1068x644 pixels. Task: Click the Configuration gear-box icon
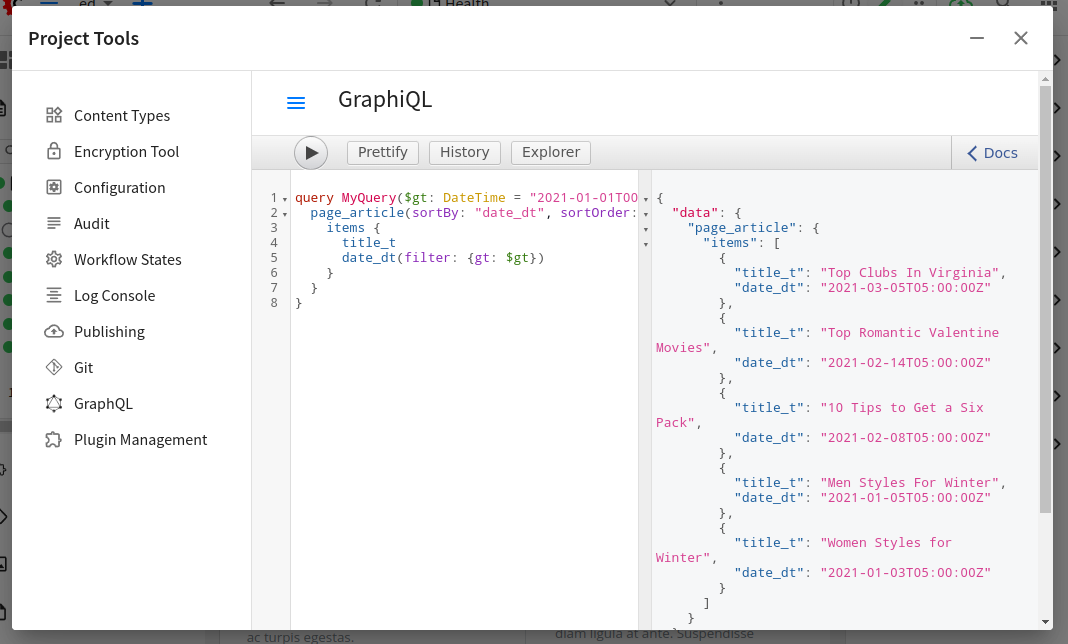coord(54,187)
